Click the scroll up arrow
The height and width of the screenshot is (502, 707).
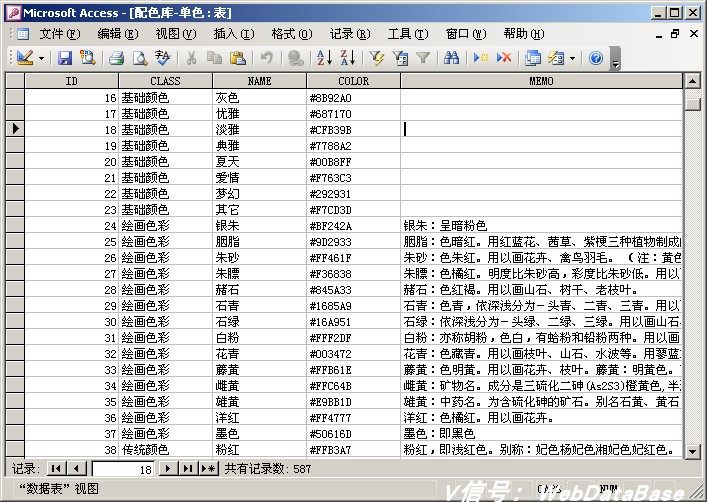(x=692, y=82)
